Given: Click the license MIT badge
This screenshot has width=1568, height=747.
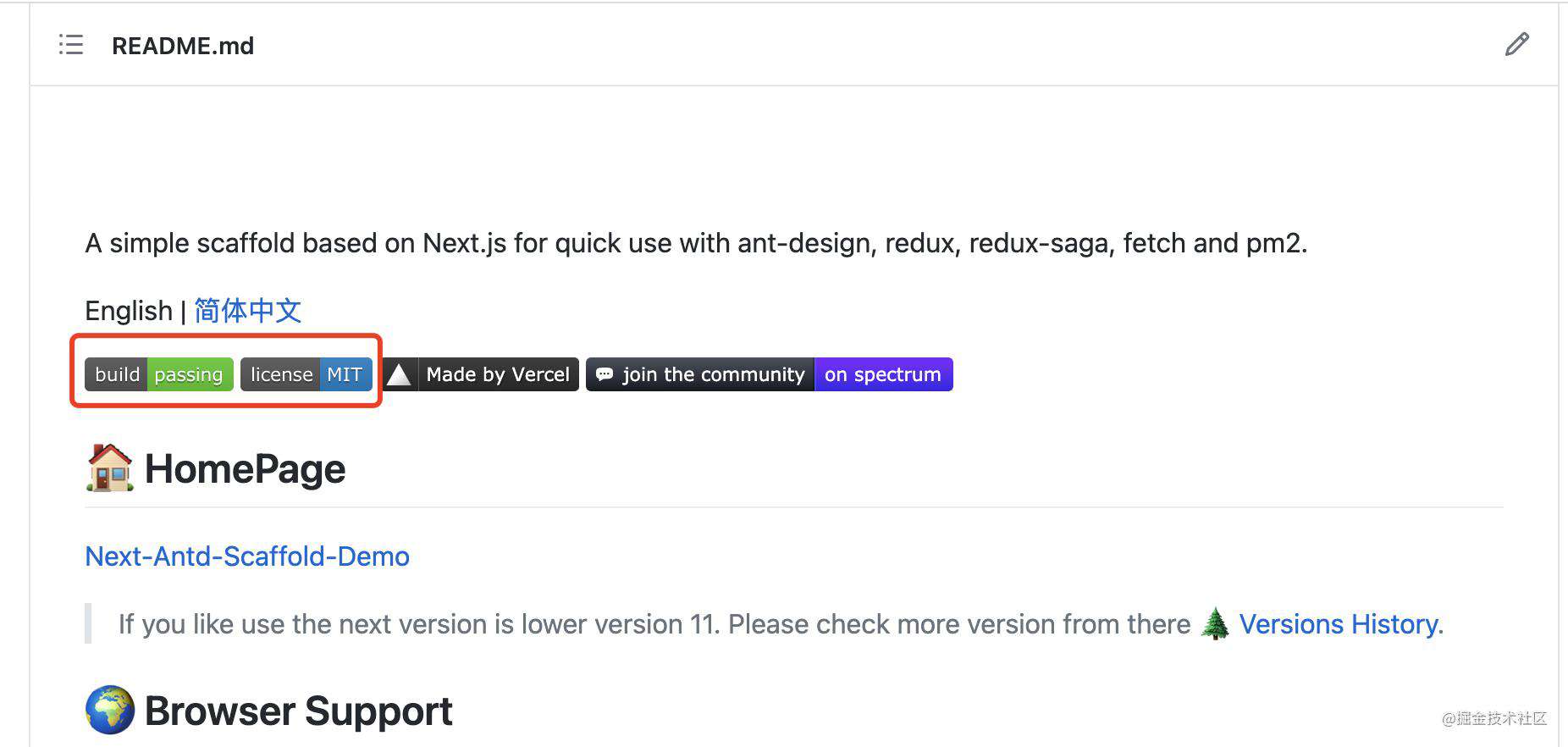Looking at the screenshot, I should pos(306,374).
